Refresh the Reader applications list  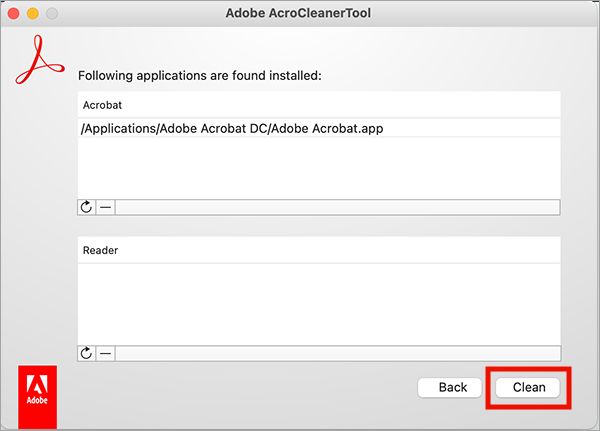pos(86,353)
